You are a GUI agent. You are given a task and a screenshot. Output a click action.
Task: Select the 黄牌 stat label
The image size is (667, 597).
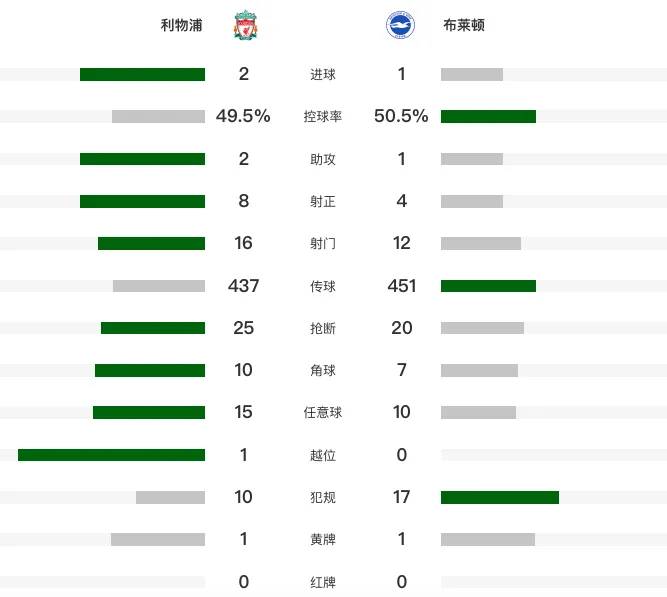point(323,540)
